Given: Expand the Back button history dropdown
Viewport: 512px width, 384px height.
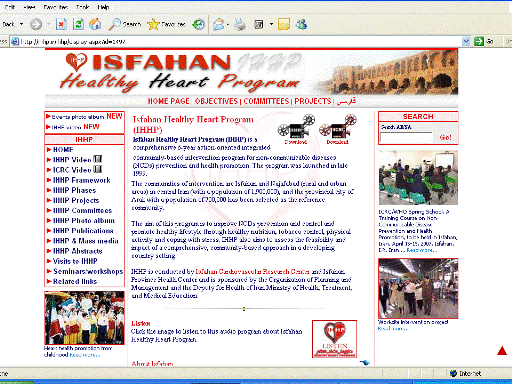Looking at the screenshot, I should (21, 24).
